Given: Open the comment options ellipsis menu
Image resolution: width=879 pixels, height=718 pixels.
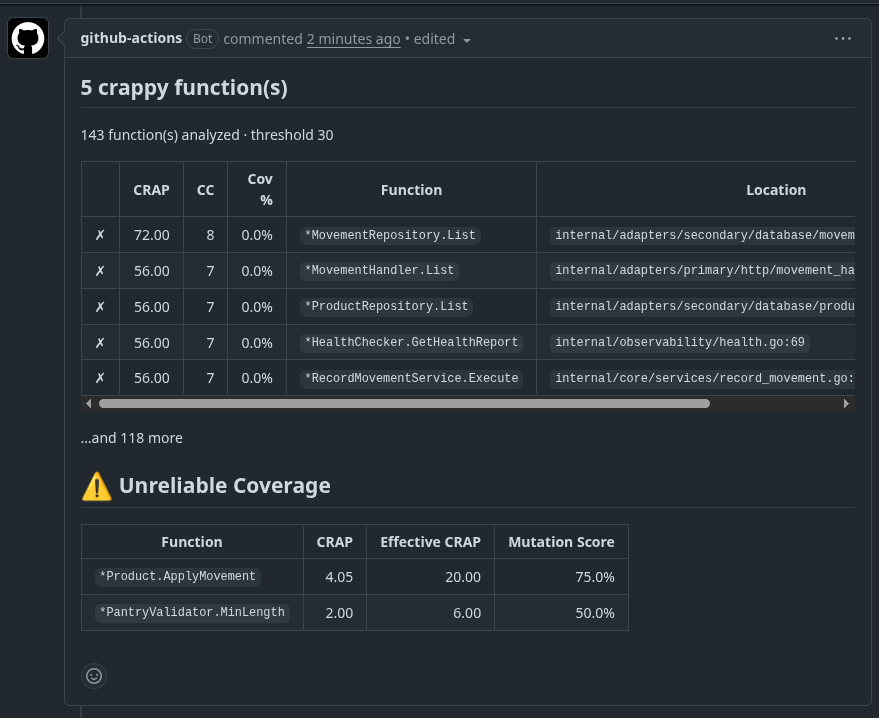Looking at the screenshot, I should tap(843, 39).
